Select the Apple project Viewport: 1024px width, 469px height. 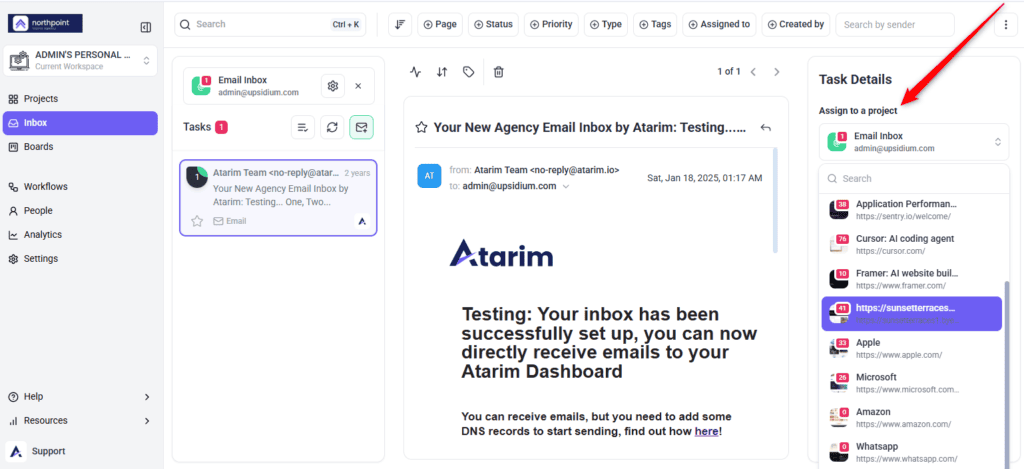pos(912,348)
